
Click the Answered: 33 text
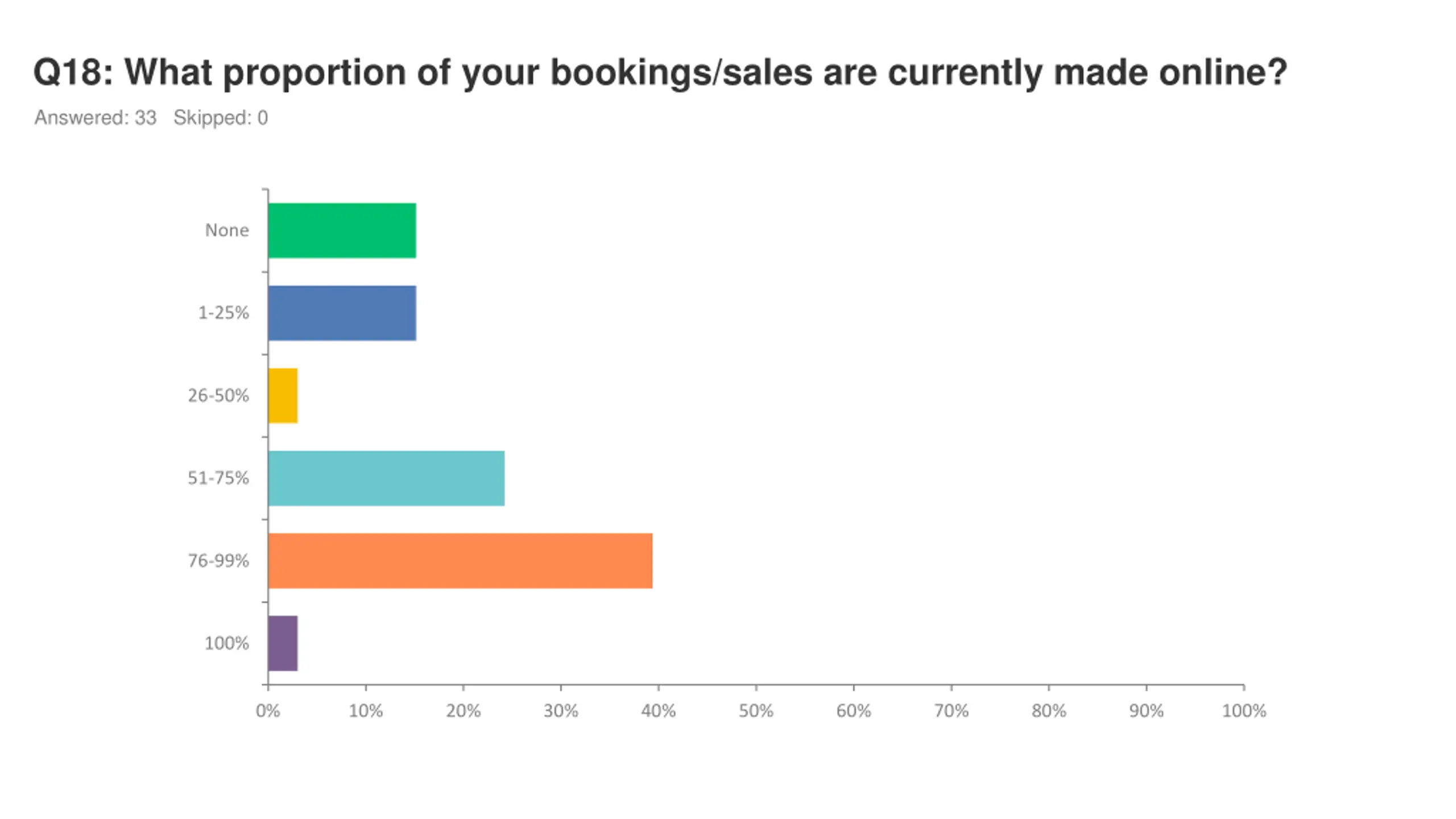click(x=95, y=118)
